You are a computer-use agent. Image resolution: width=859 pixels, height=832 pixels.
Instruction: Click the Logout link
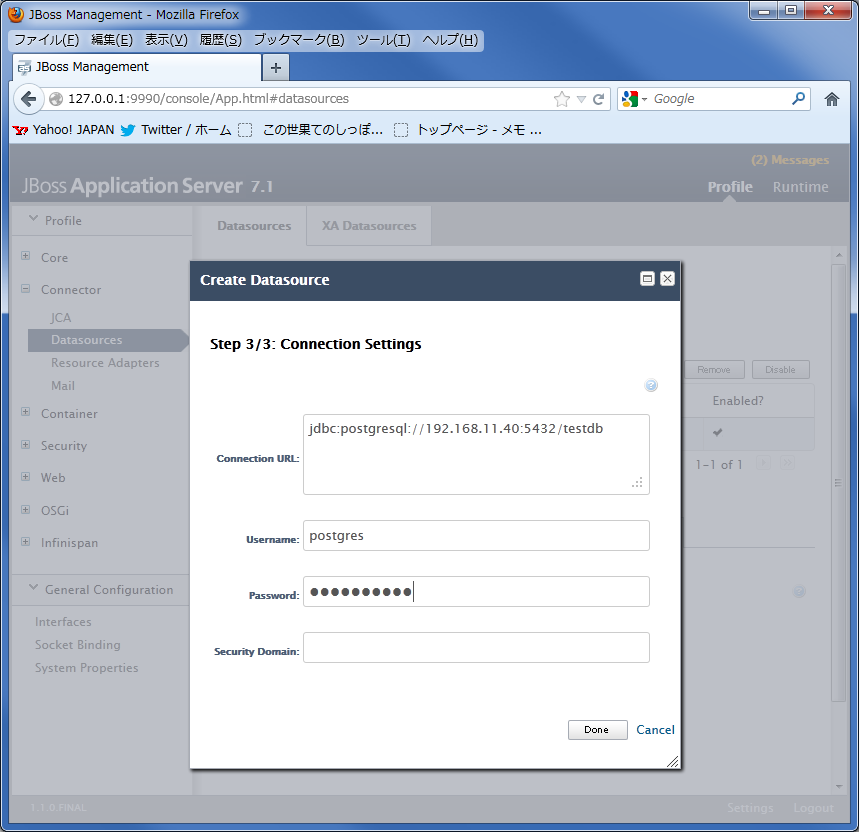[x=814, y=808]
